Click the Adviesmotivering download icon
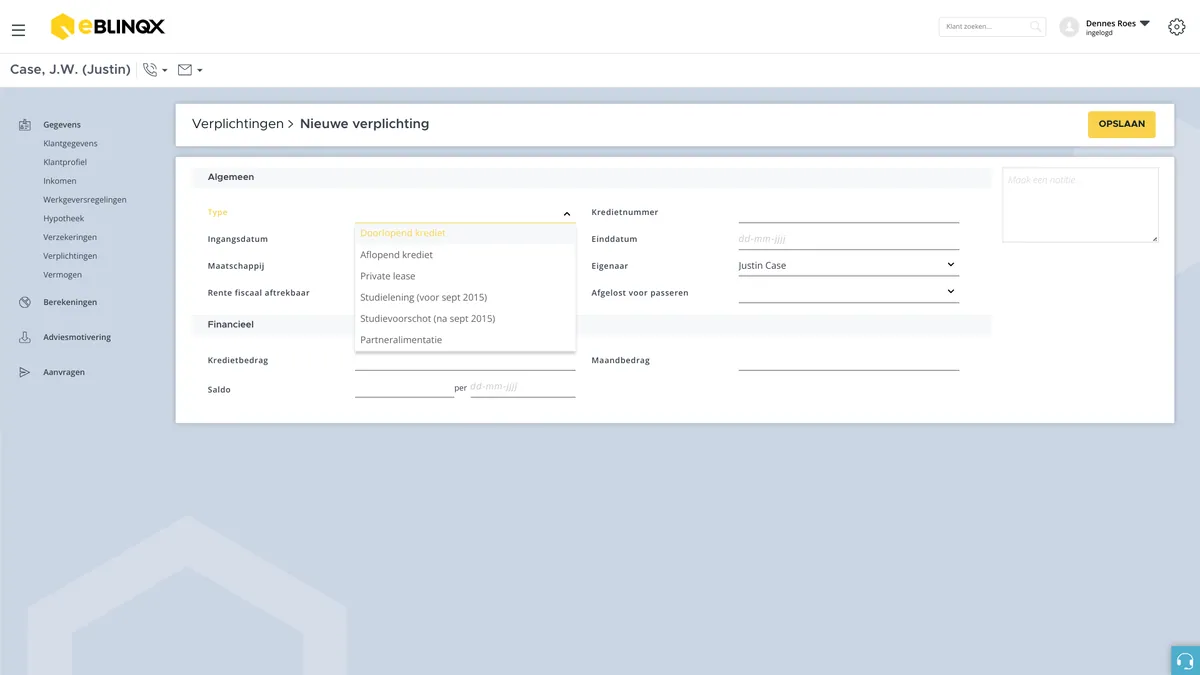 [25, 337]
